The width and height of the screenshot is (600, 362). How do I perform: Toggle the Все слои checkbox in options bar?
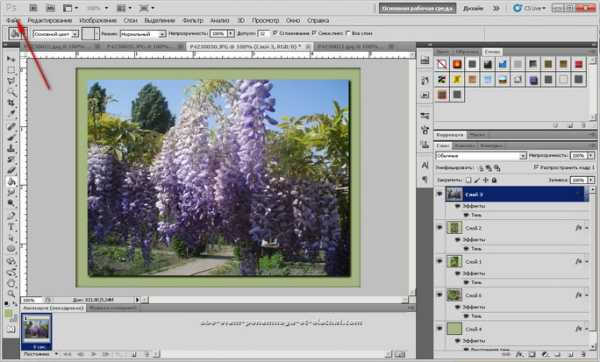[x=348, y=33]
